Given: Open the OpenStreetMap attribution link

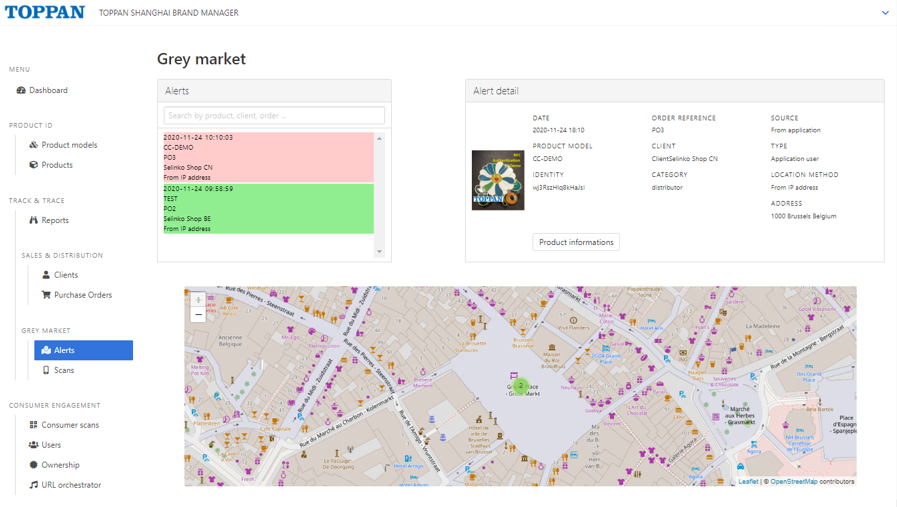Looking at the screenshot, I should [793, 482].
